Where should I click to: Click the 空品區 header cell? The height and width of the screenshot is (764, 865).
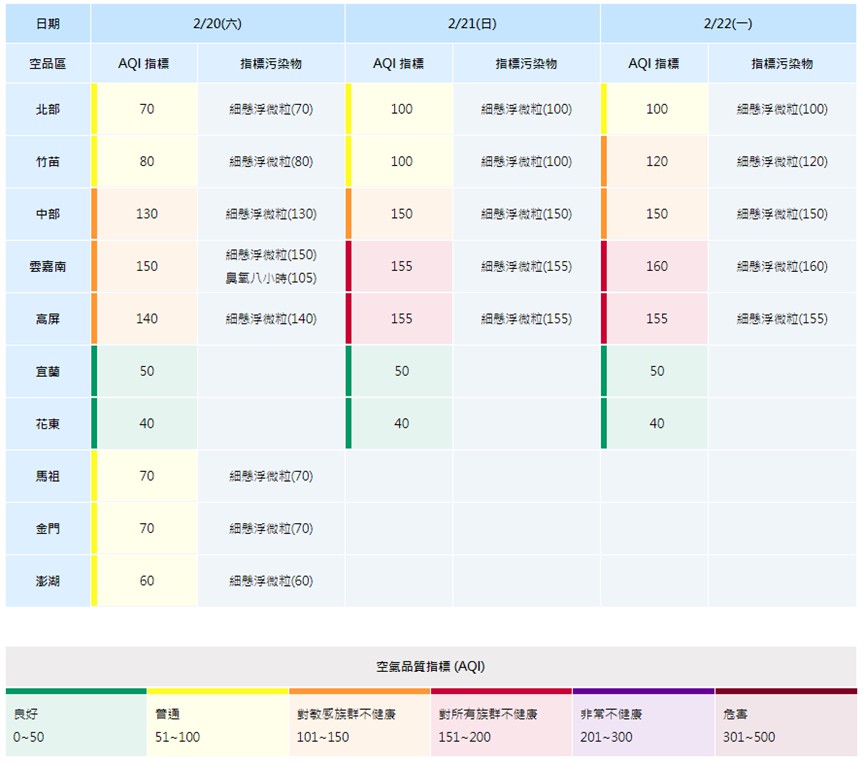pyautogui.click(x=47, y=63)
